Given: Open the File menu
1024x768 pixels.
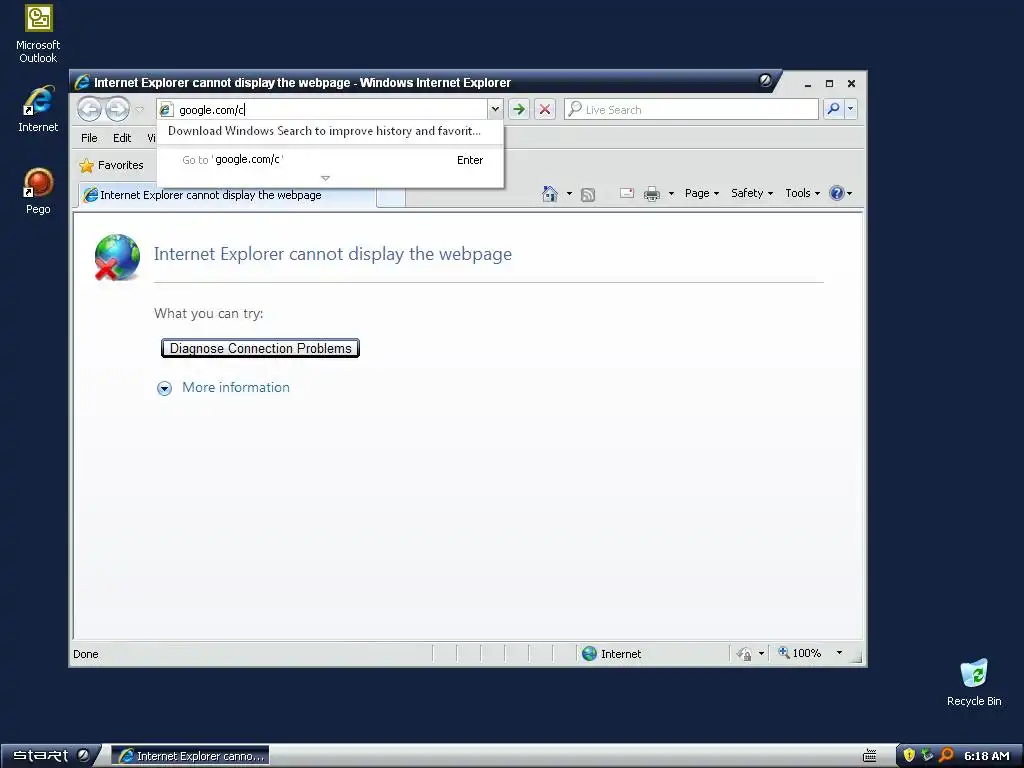Looking at the screenshot, I should 89,138.
